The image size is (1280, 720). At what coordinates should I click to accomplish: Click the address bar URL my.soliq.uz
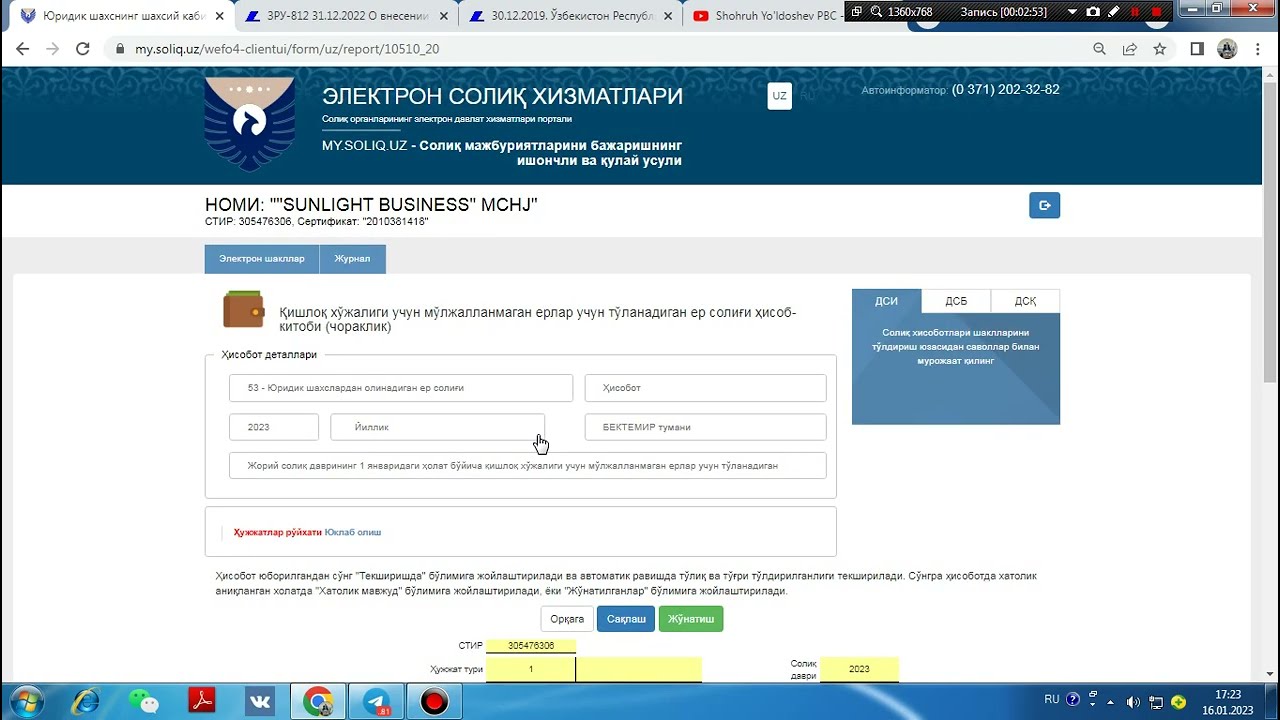click(287, 49)
